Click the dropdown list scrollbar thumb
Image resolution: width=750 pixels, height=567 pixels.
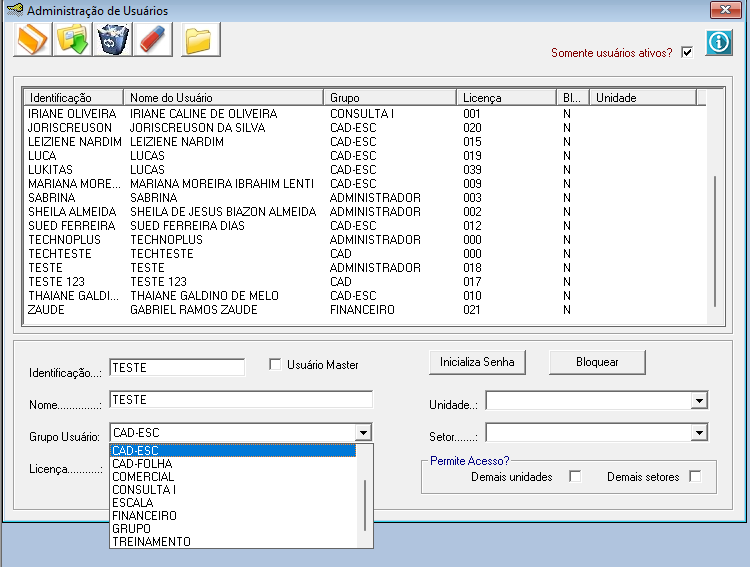click(x=364, y=505)
